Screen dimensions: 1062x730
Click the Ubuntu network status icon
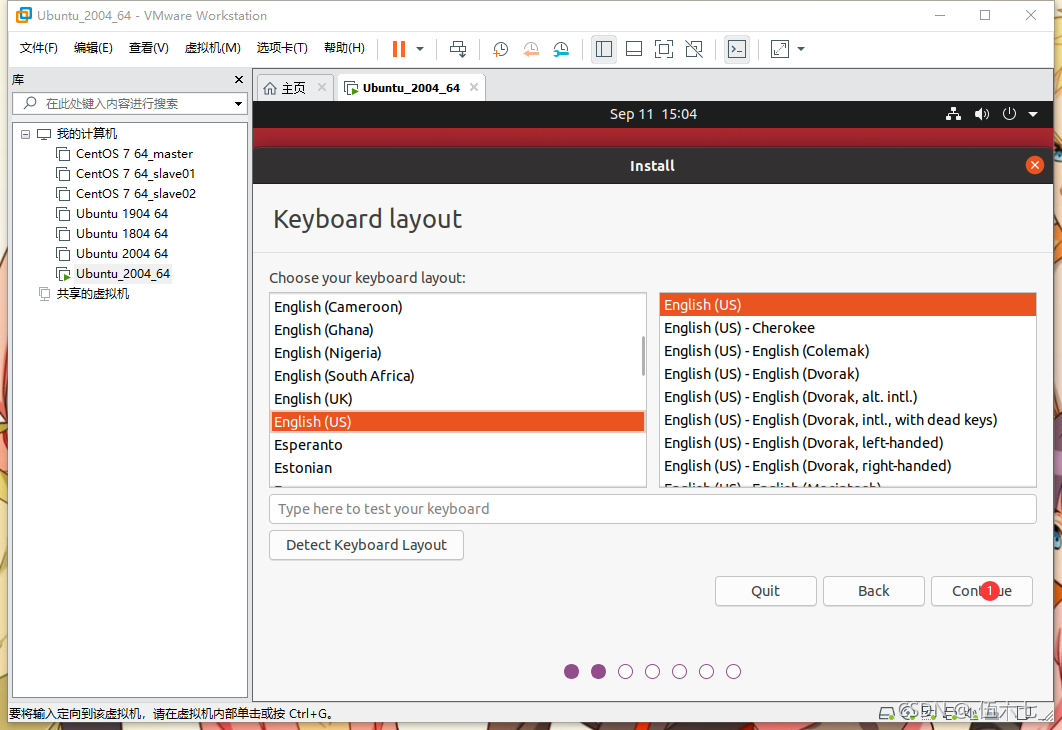[954, 114]
